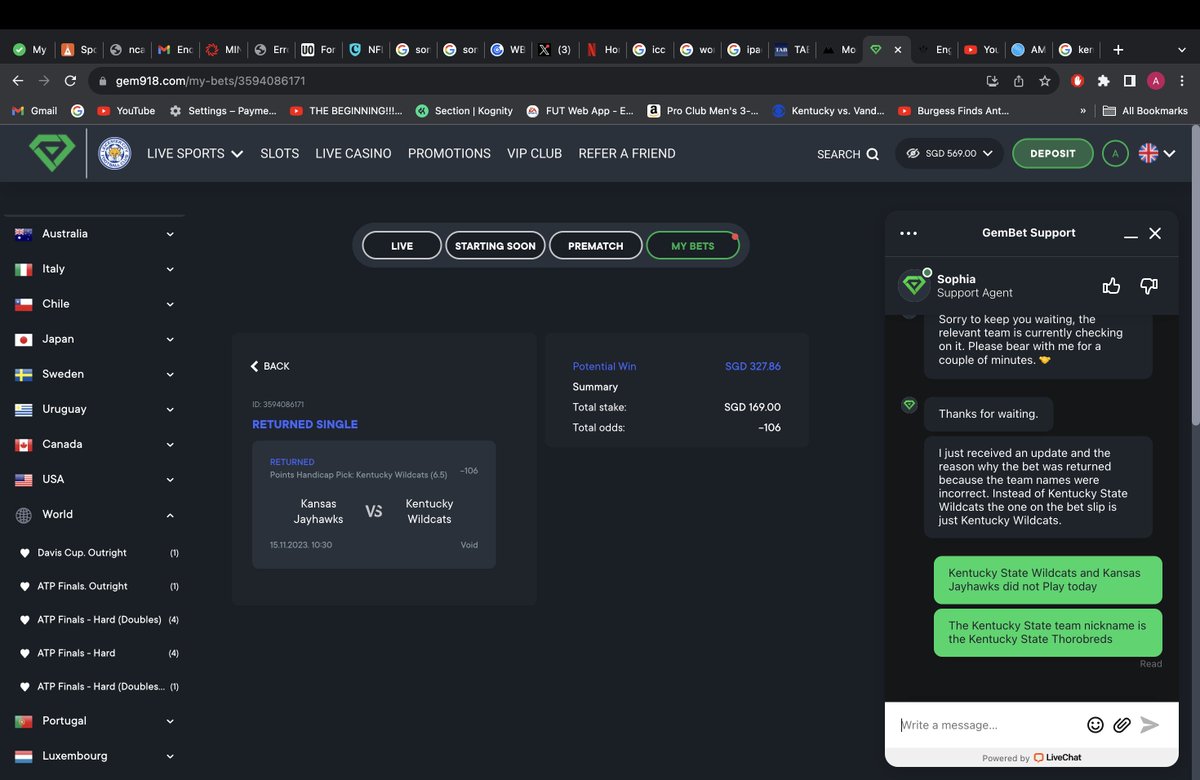The image size is (1200, 780).
Task: Favorite ATP Finals - Hard heart icon
Action: [x=25, y=653]
